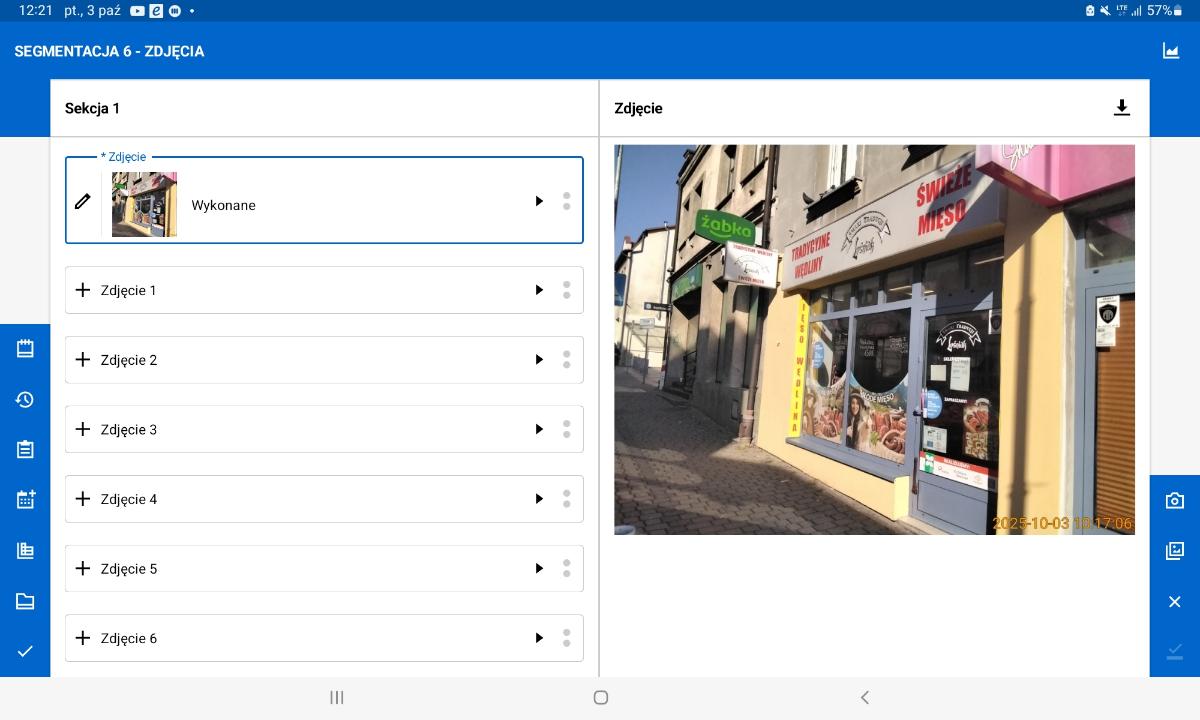Add a photo to Zdjęcie 4

pos(83,499)
